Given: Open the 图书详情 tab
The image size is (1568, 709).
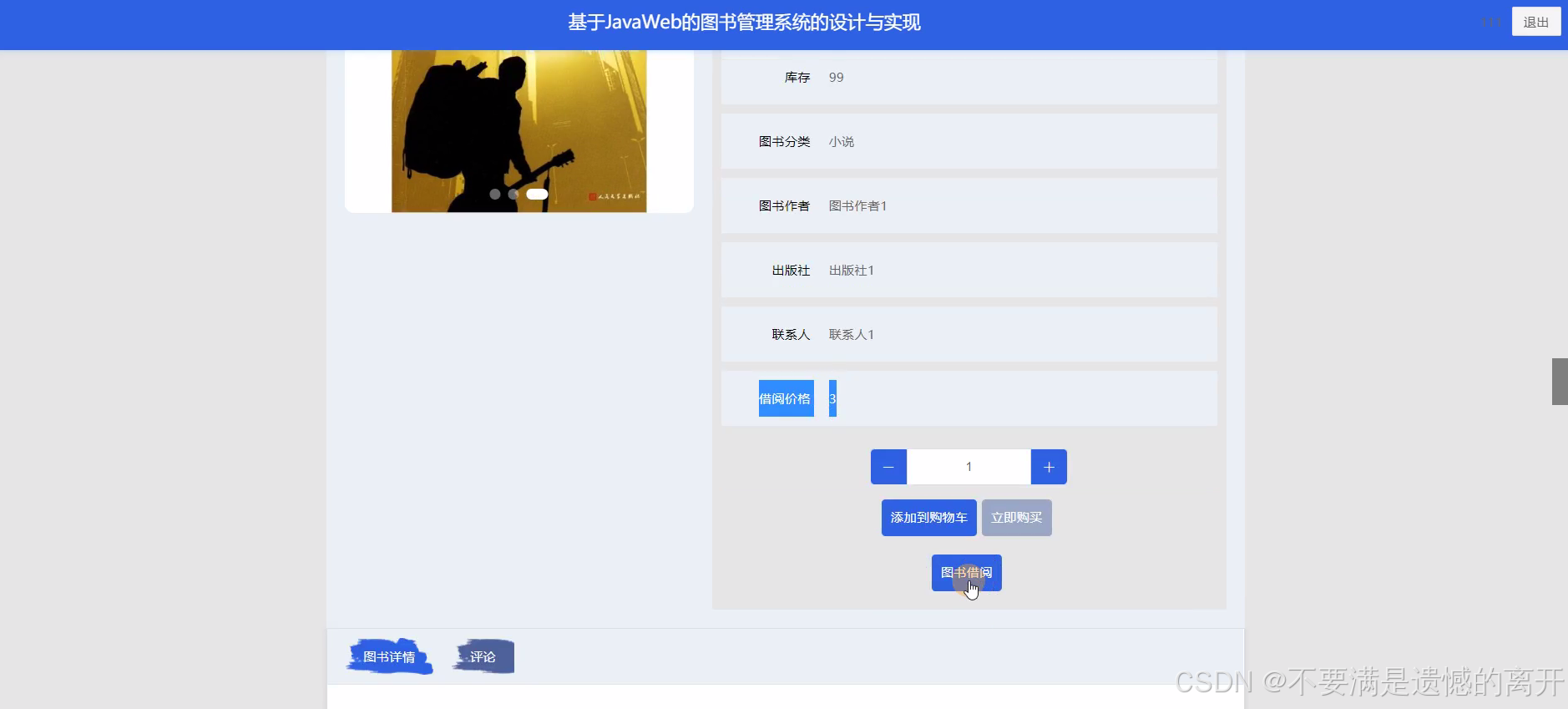Looking at the screenshot, I should pyautogui.click(x=389, y=657).
